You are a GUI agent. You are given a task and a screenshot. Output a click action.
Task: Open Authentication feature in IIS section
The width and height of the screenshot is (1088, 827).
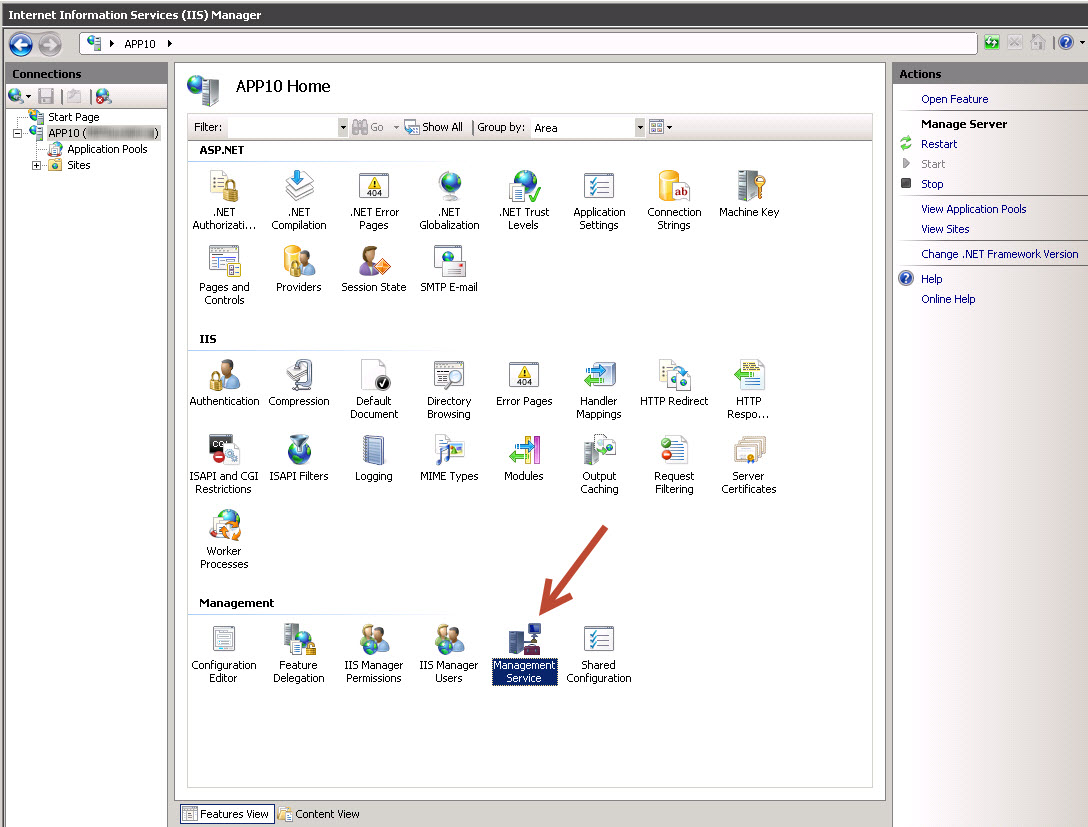point(224,383)
